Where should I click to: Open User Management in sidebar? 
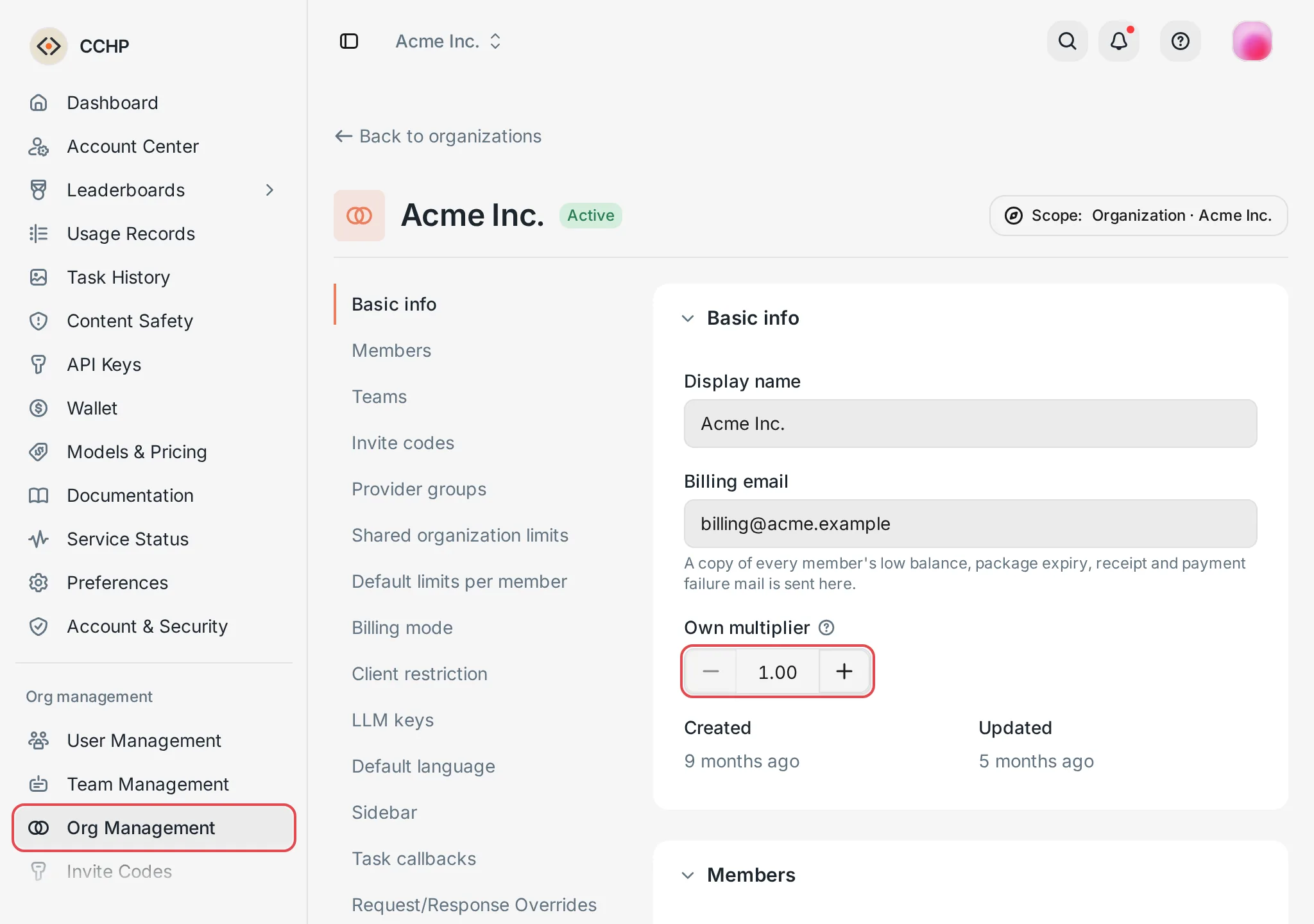coord(154,740)
